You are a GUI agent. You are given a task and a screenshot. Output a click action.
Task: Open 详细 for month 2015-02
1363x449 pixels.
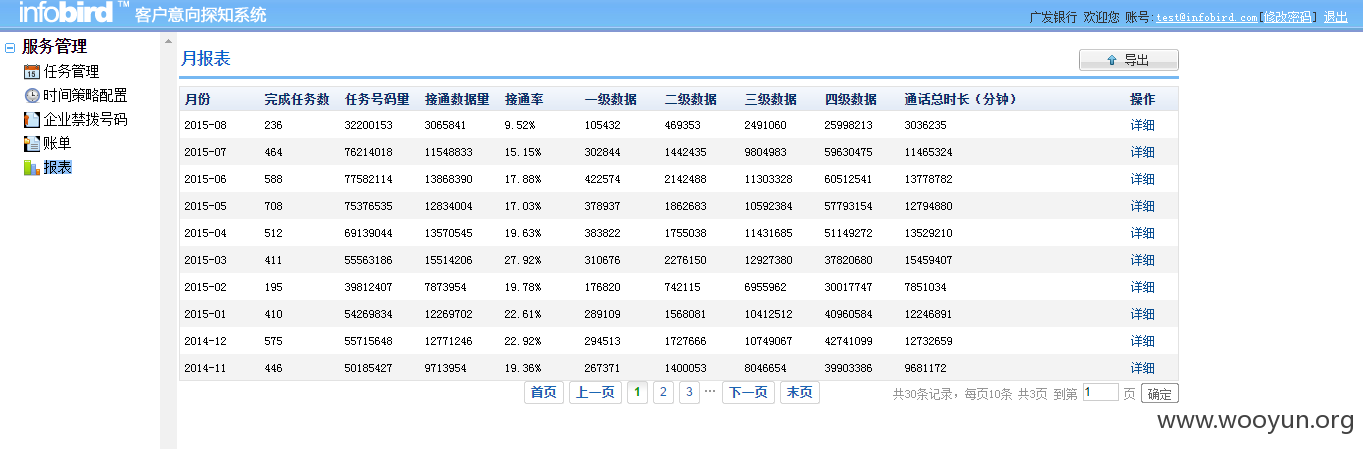point(1142,287)
